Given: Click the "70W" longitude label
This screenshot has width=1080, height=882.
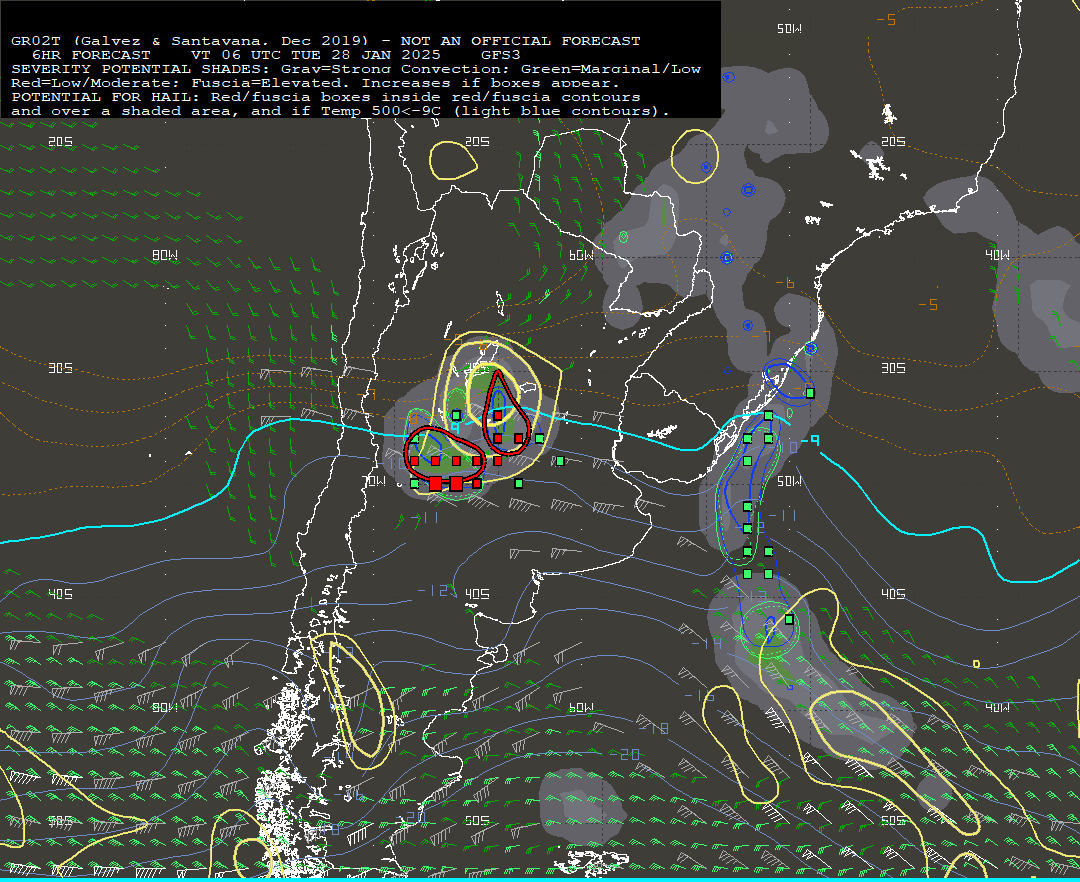Looking at the screenshot, I should pos(375,481).
